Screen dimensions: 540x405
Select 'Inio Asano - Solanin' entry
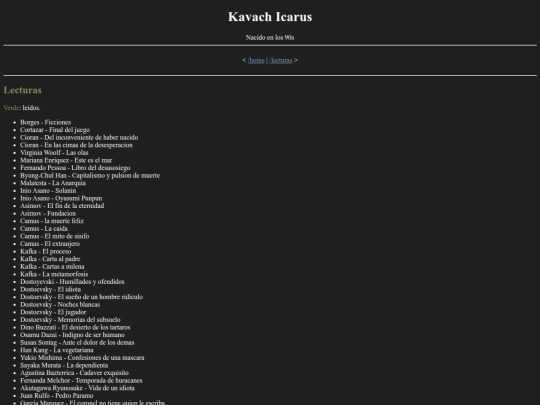[48, 190]
